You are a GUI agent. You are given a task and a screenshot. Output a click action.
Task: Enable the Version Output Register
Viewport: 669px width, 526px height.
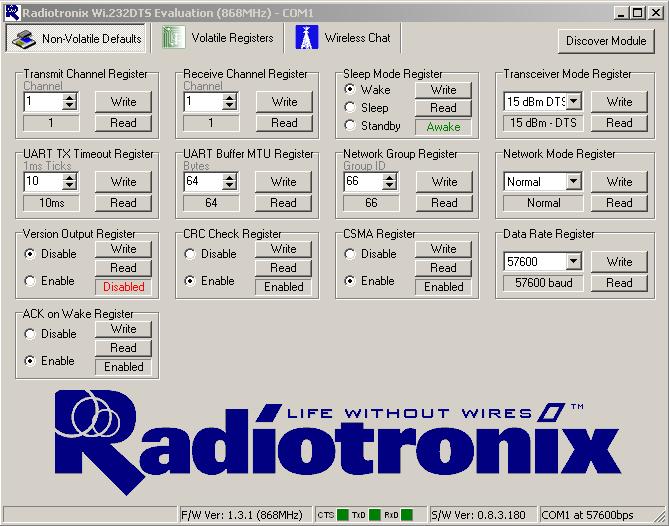[x=30, y=281]
